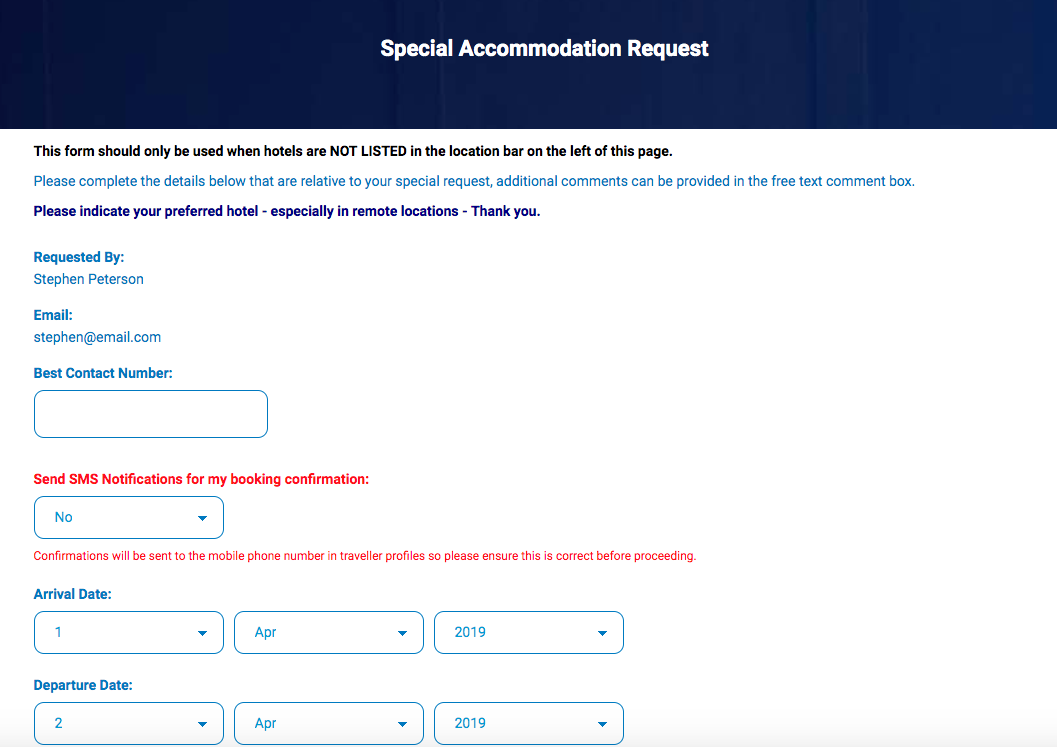This screenshot has height=747, width=1057.
Task: Open the Arrival Date year dropdown
Action: pos(529,632)
